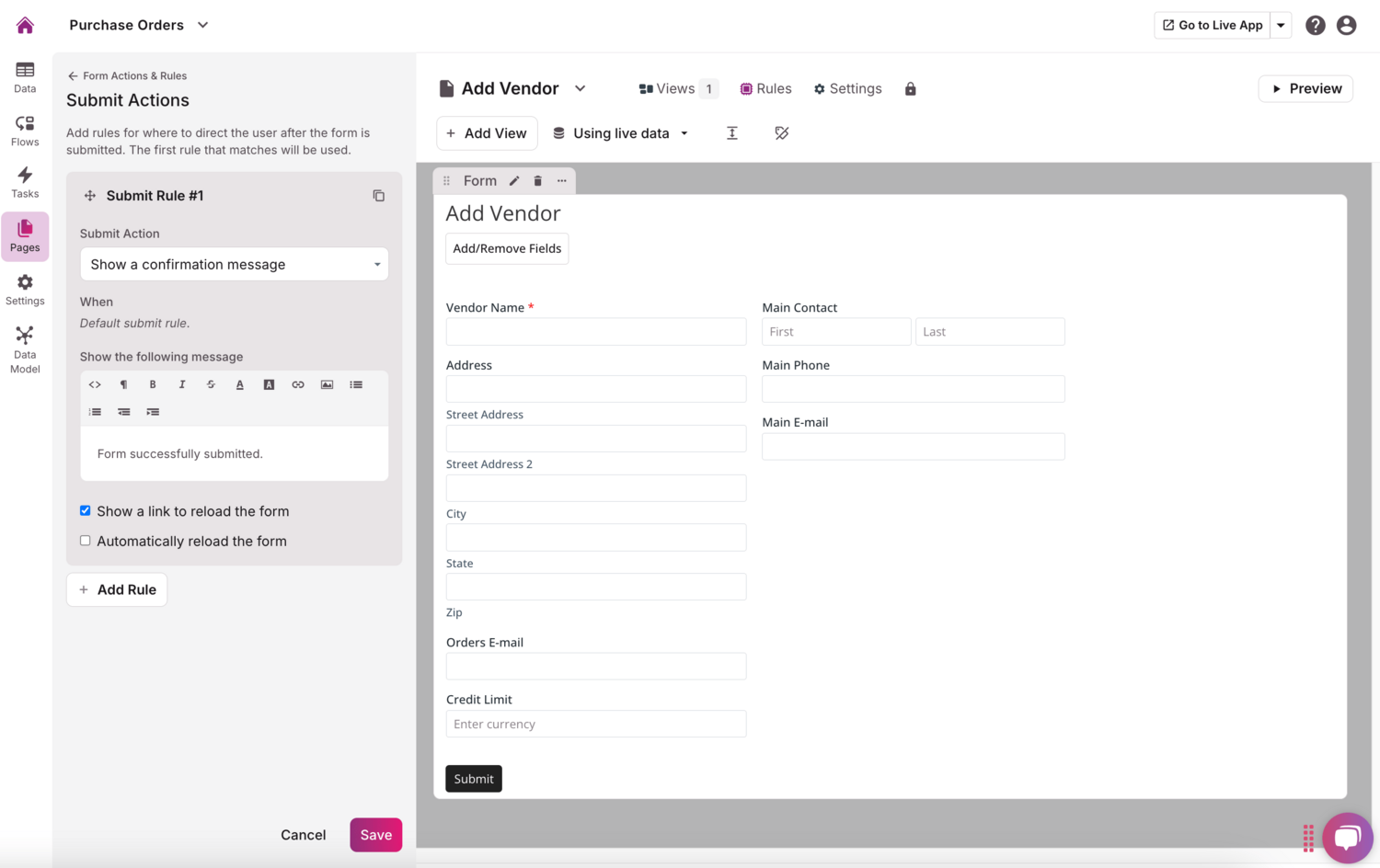
Task: Go to the home icon
Action: [x=25, y=25]
